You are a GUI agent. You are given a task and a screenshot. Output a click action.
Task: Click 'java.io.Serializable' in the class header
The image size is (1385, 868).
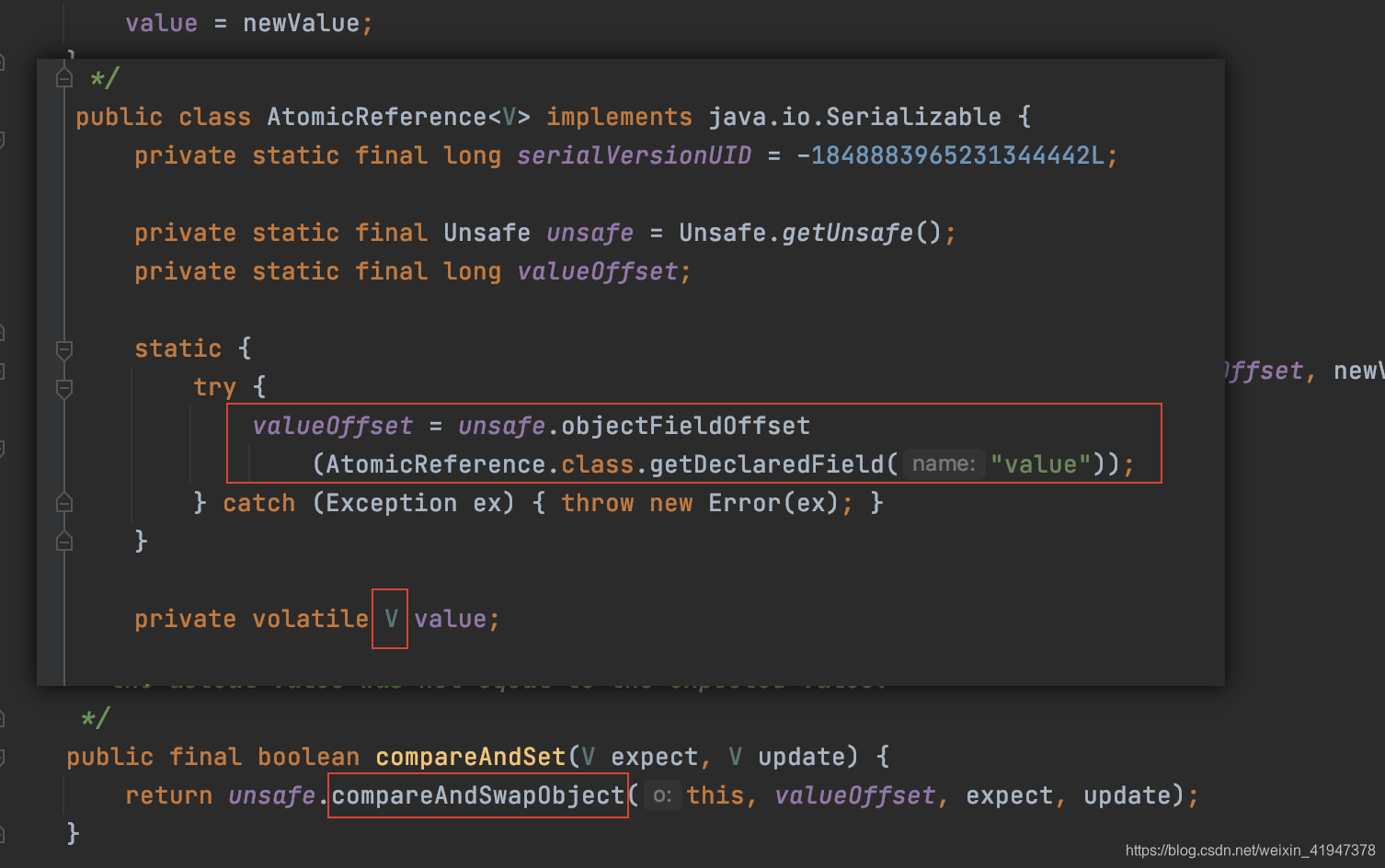click(x=854, y=117)
